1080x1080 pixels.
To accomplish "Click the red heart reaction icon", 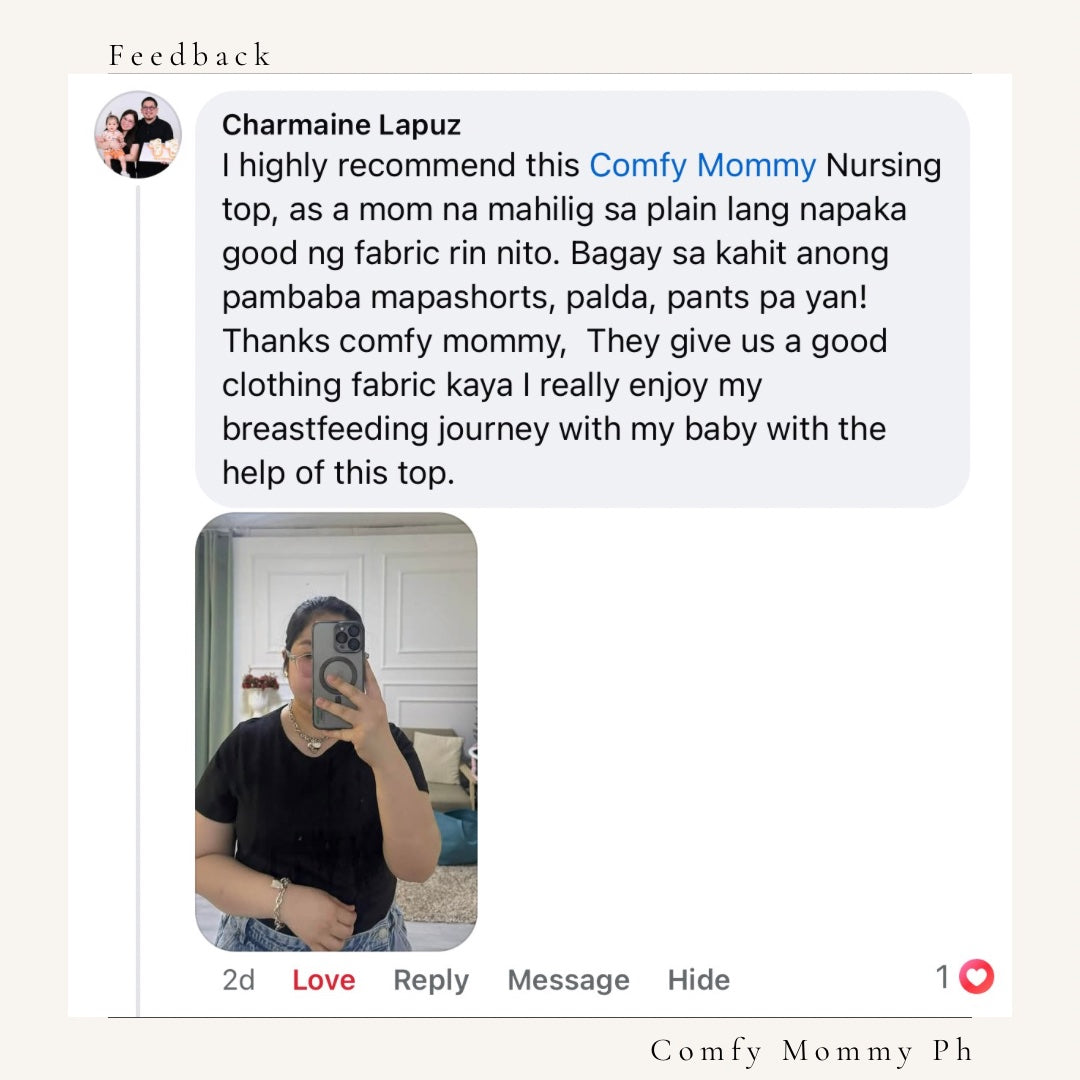I will (977, 977).
